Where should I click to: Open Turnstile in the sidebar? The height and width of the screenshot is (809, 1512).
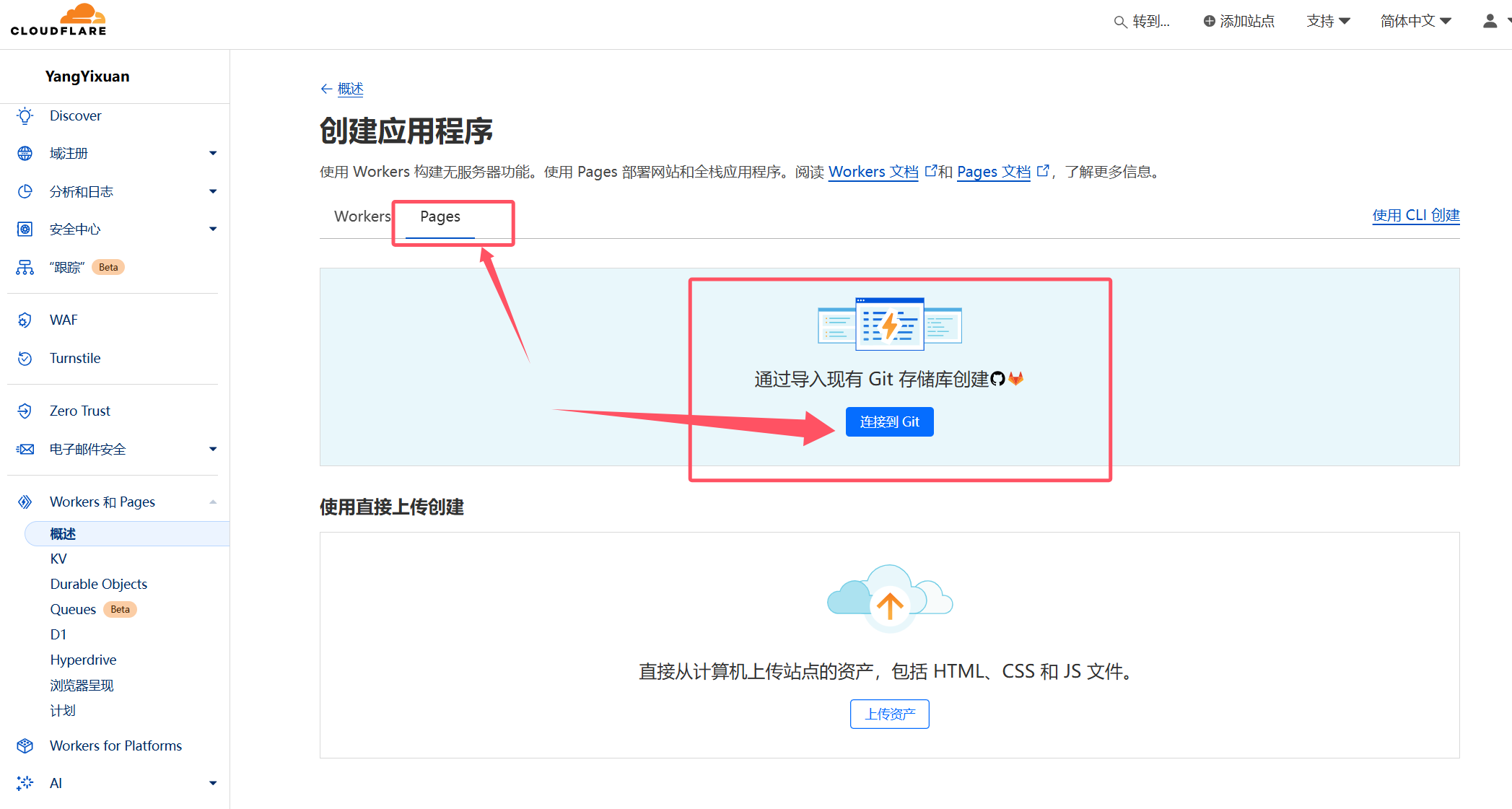point(75,358)
